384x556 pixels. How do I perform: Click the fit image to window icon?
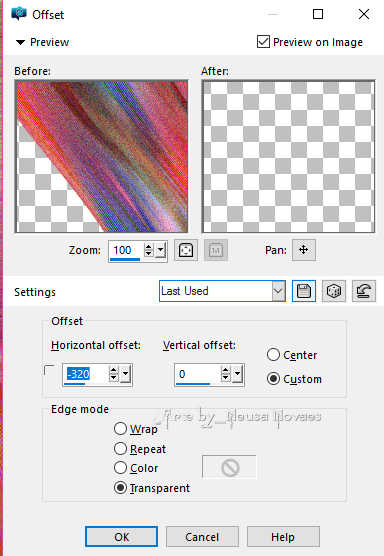coord(186,250)
